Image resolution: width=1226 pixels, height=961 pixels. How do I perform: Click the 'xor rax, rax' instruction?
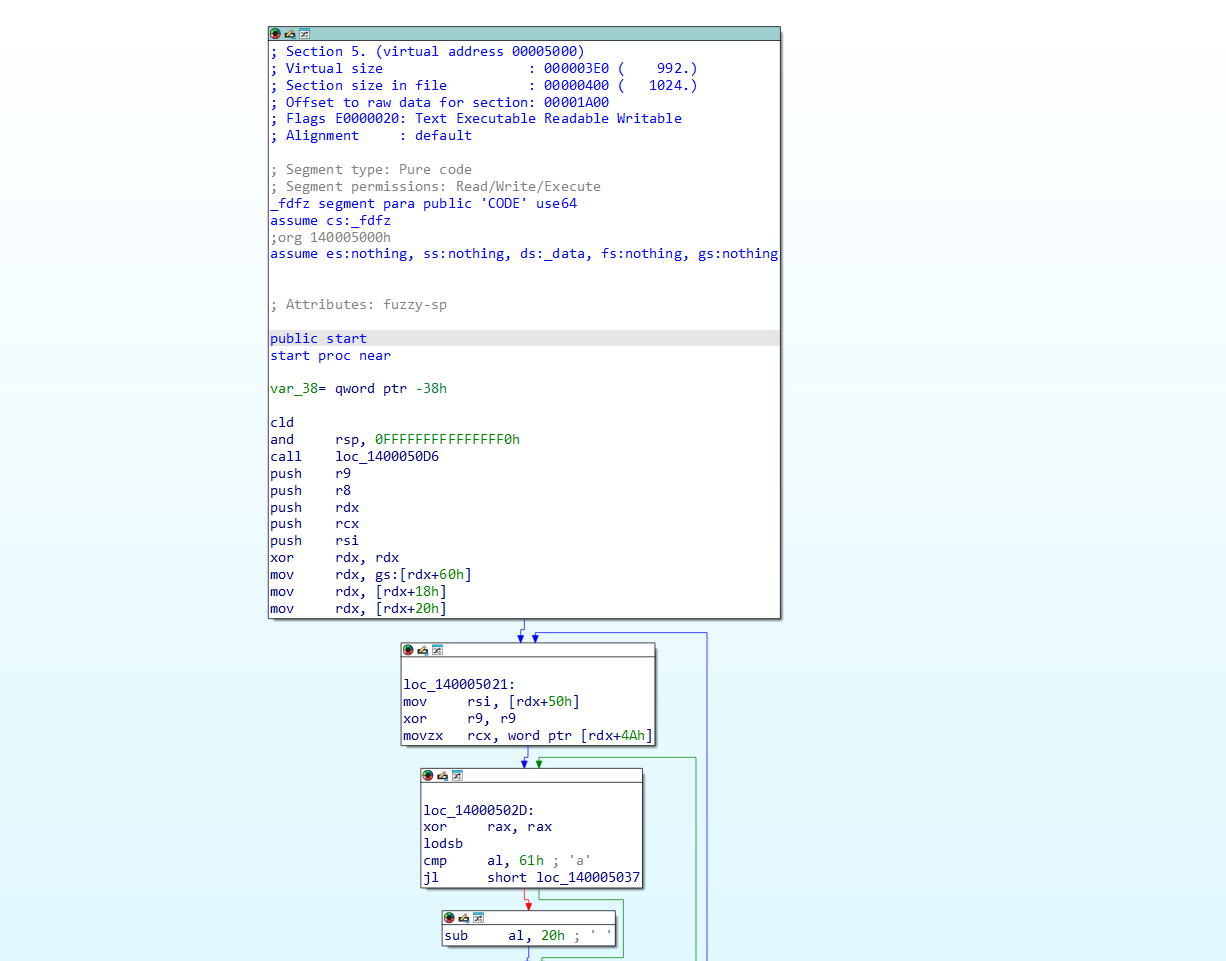tap(487, 827)
